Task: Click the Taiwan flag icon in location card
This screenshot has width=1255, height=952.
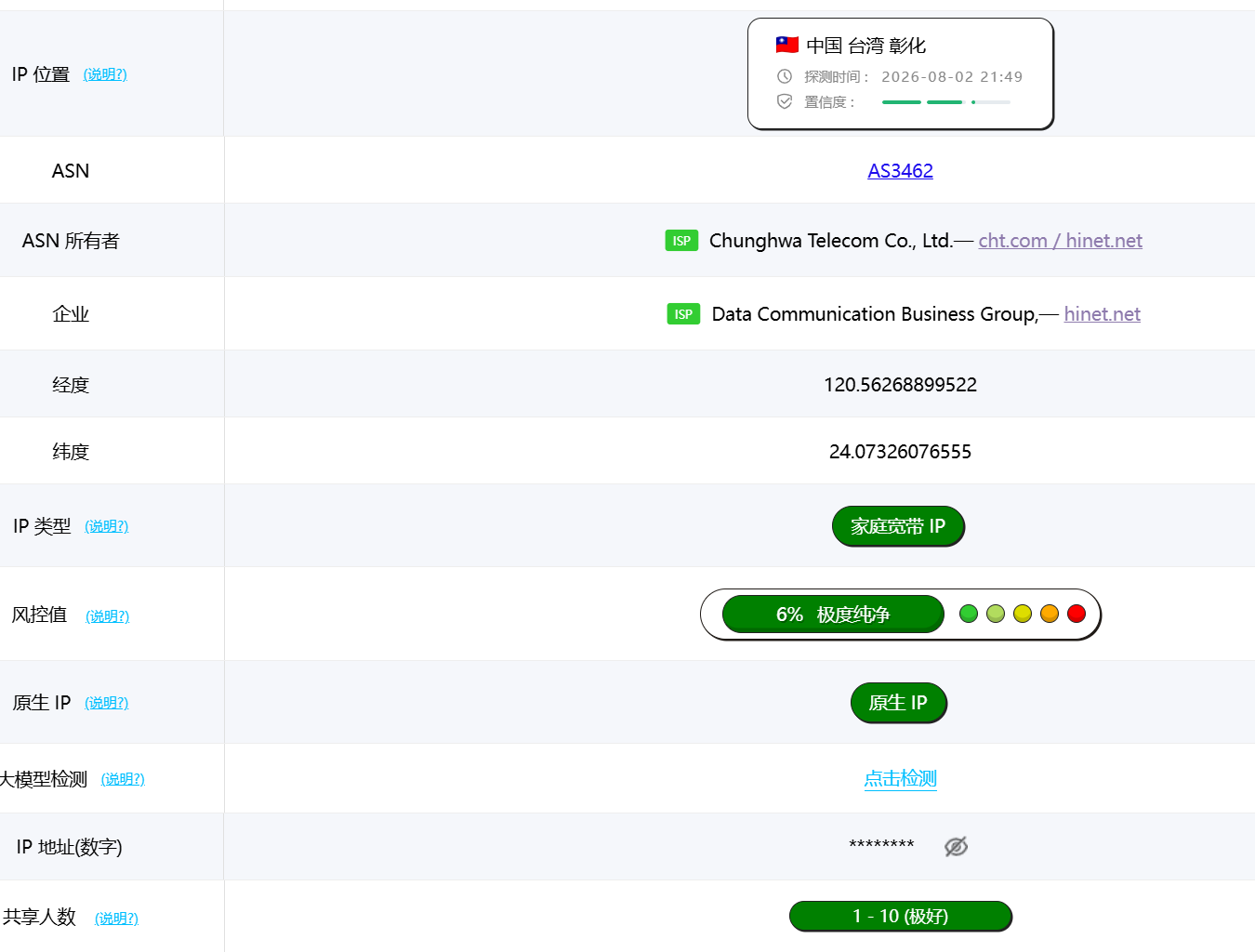Action: click(x=787, y=45)
